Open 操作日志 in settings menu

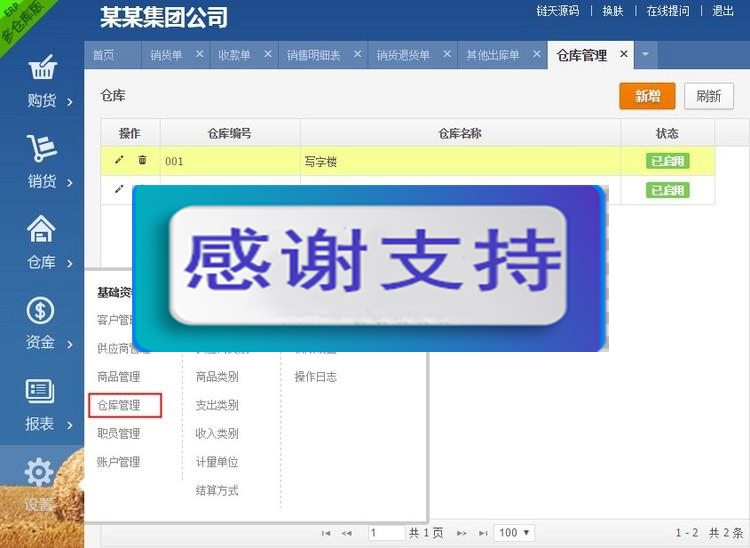[x=315, y=377]
